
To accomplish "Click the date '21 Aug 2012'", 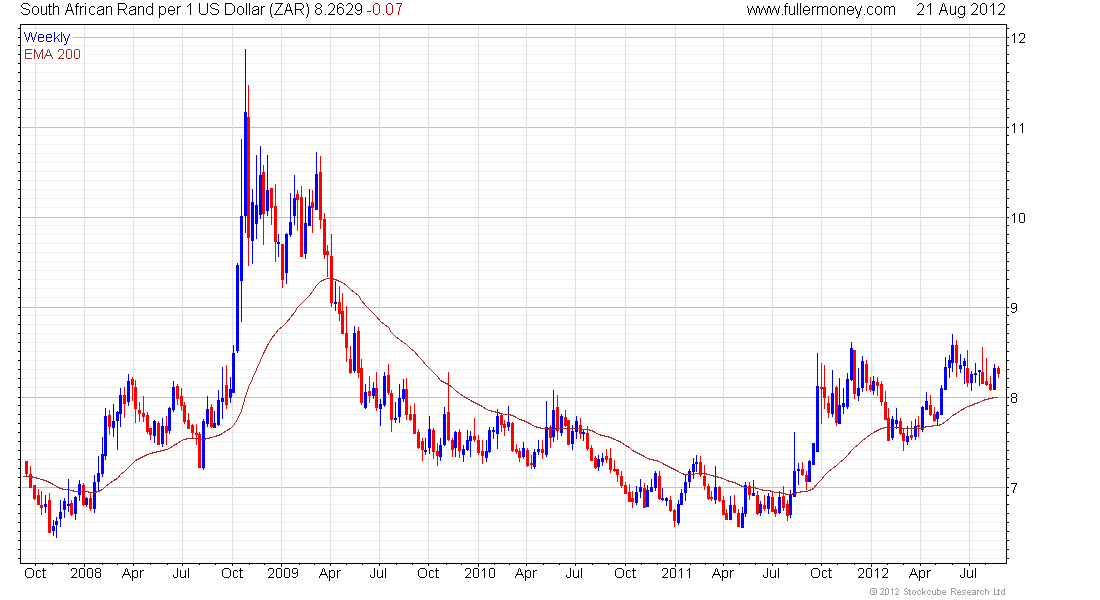I will pyautogui.click(x=960, y=10).
